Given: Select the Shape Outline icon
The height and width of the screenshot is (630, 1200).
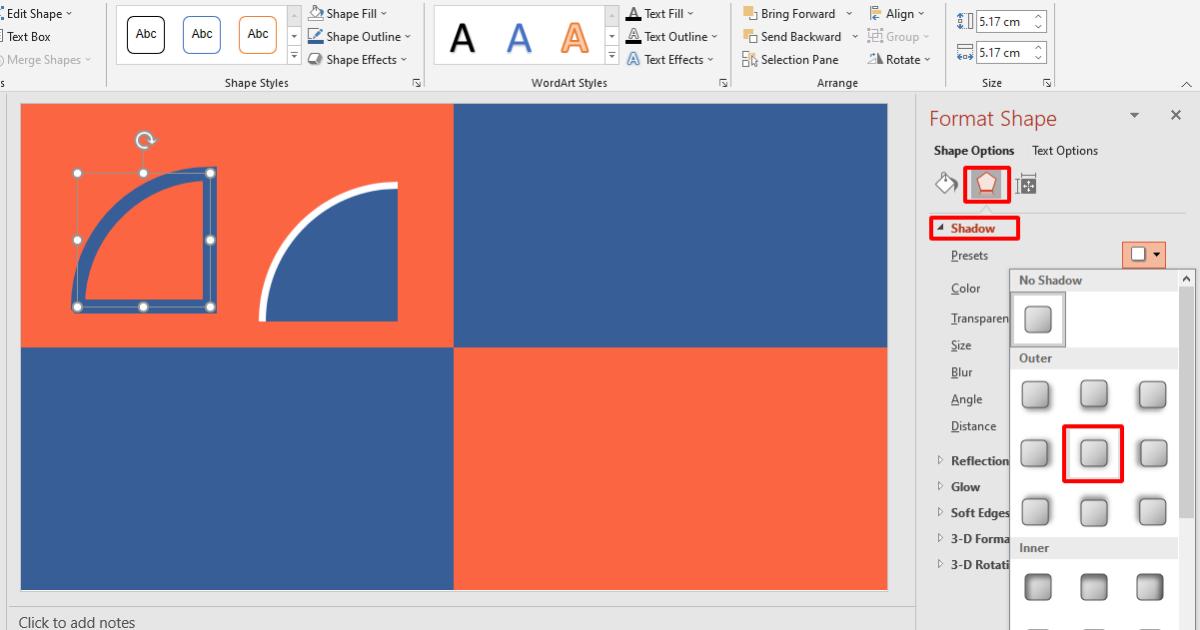Looking at the screenshot, I should [x=357, y=36].
